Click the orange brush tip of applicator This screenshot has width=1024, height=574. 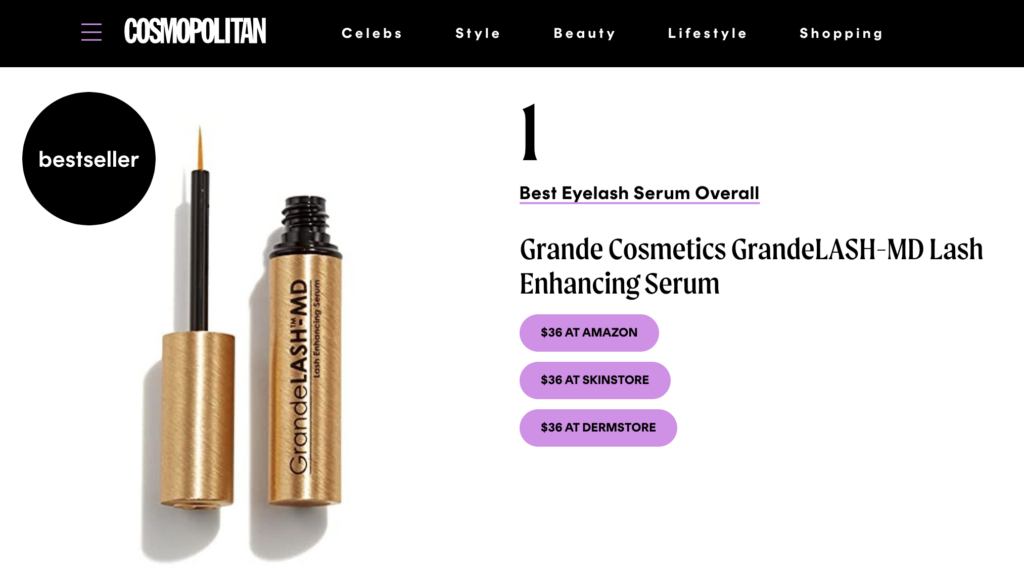(200, 148)
